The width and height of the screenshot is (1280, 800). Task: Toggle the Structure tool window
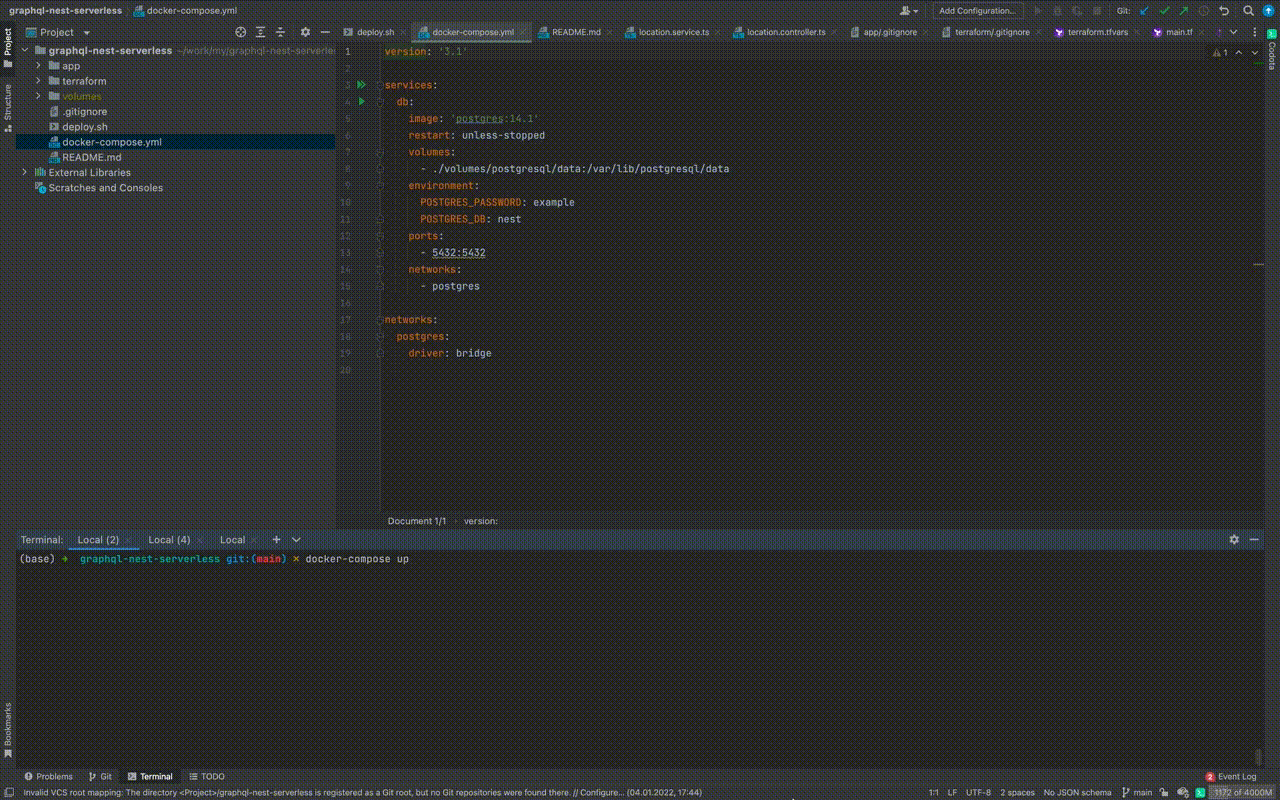[x=7, y=108]
